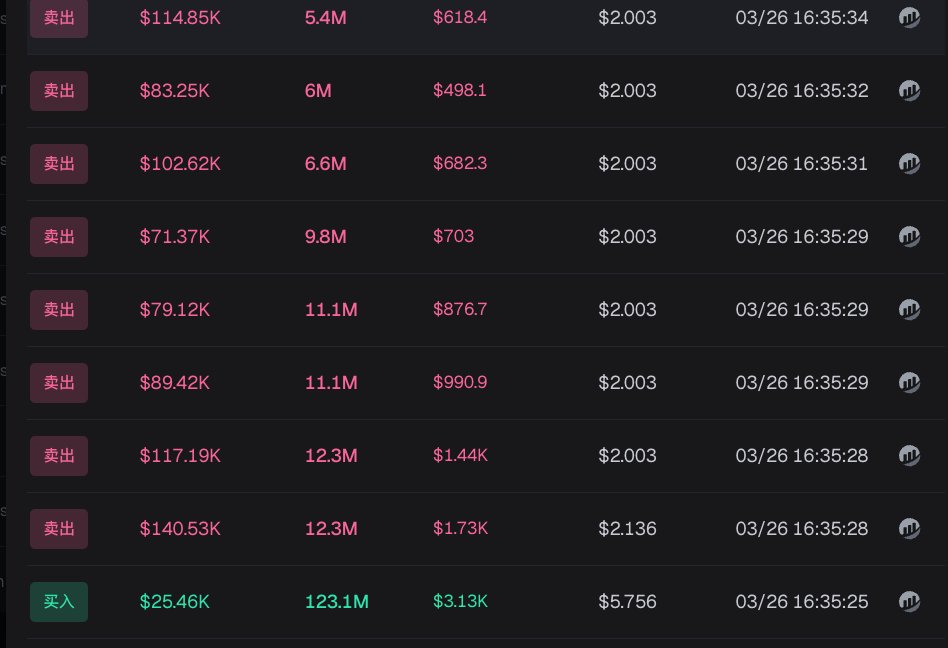
Task: Click the 卖出 badge in the $140.53K row
Action: [x=59, y=529]
